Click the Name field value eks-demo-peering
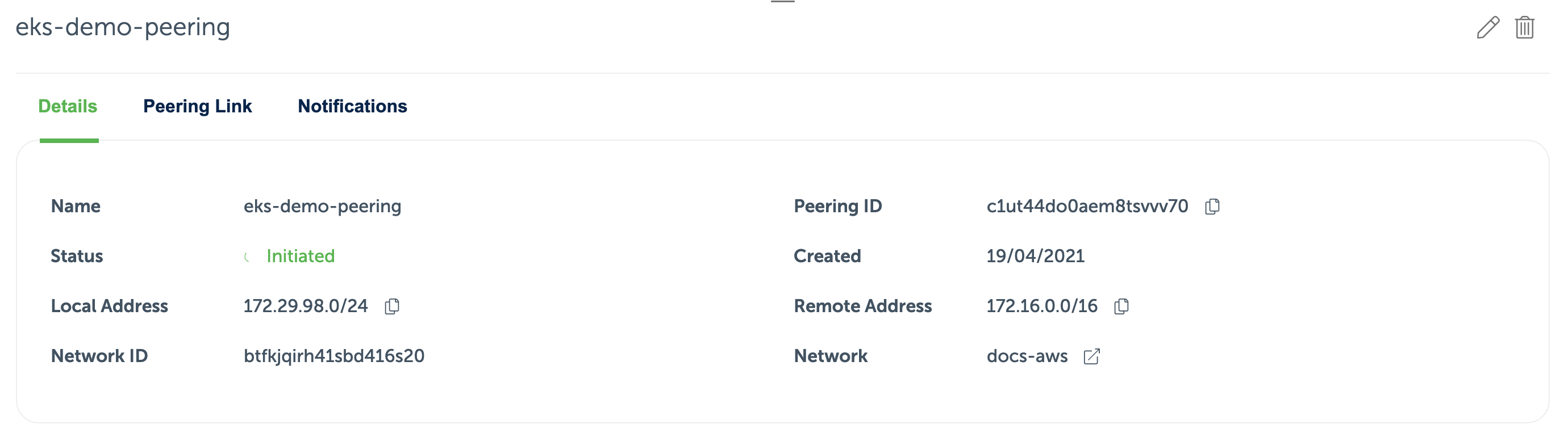Screen dimensions: 1568x437 (x=322, y=207)
